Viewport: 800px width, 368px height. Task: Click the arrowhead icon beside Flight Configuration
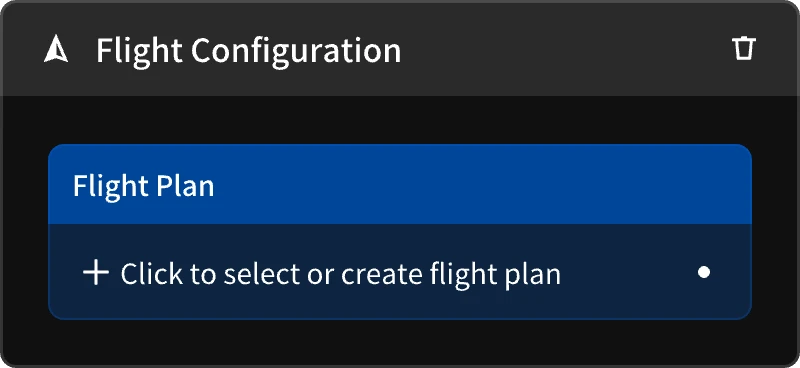[x=56, y=50]
